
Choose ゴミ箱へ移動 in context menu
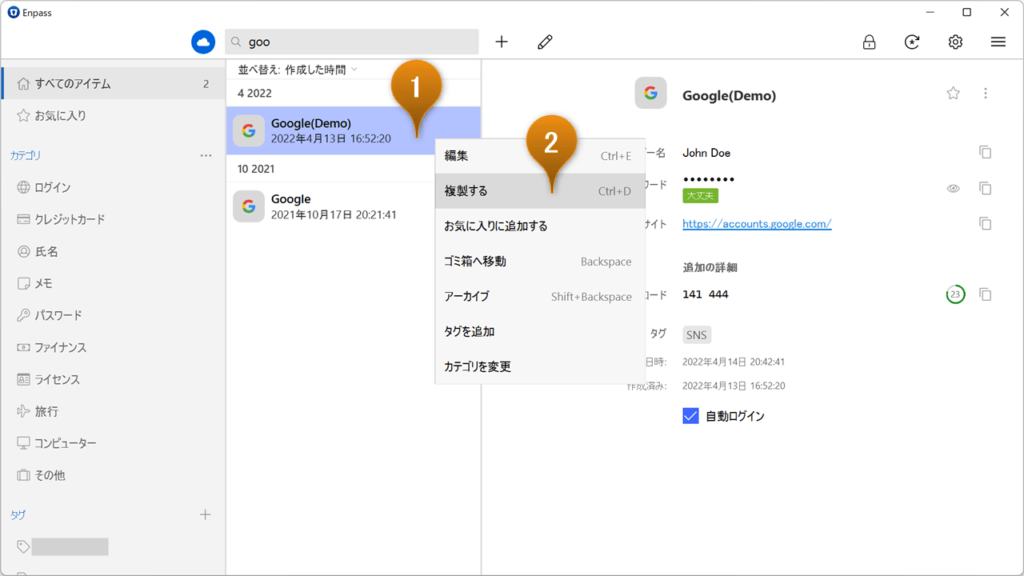pos(540,261)
